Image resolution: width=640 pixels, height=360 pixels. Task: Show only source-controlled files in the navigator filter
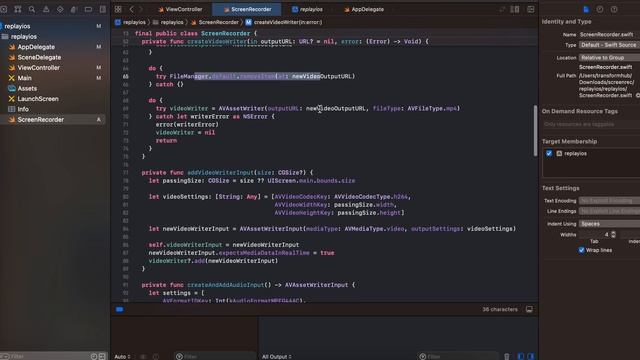click(x=102, y=356)
